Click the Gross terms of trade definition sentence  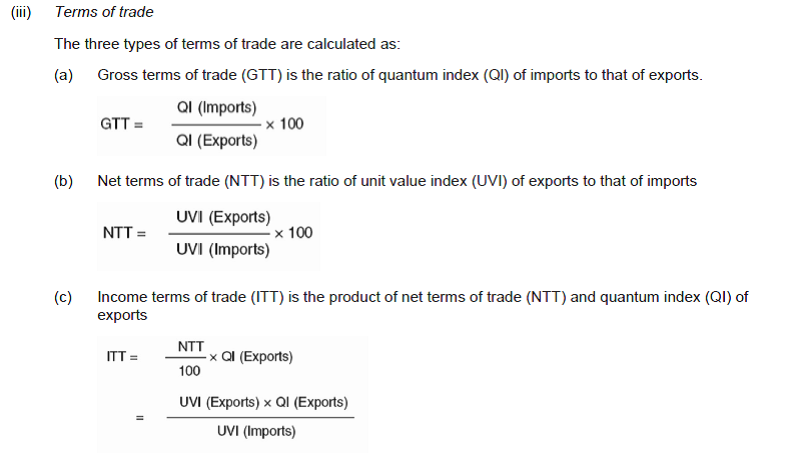click(x=400, y=75)
